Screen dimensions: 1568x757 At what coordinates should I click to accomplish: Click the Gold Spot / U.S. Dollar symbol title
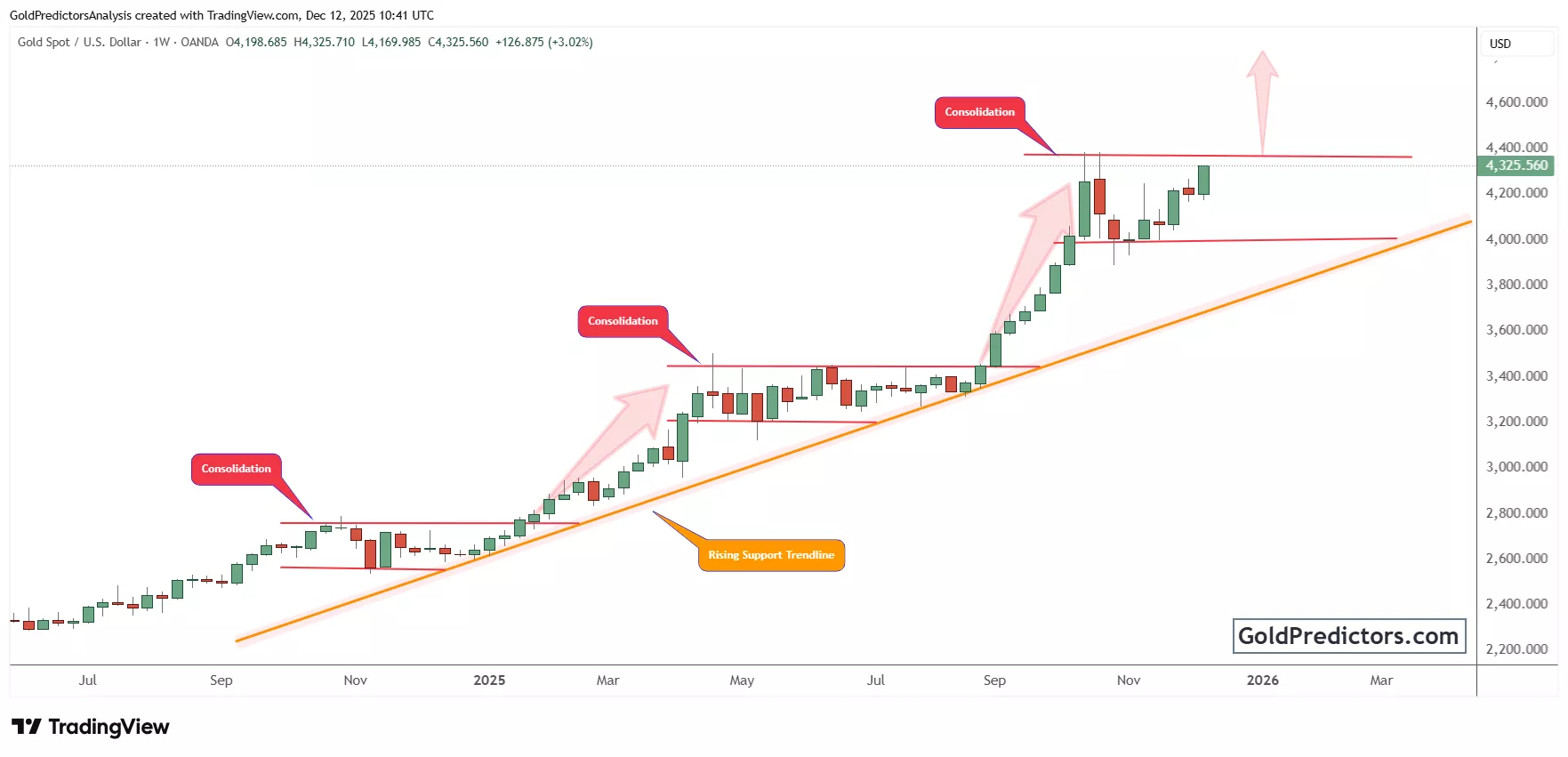coord(79,42)
